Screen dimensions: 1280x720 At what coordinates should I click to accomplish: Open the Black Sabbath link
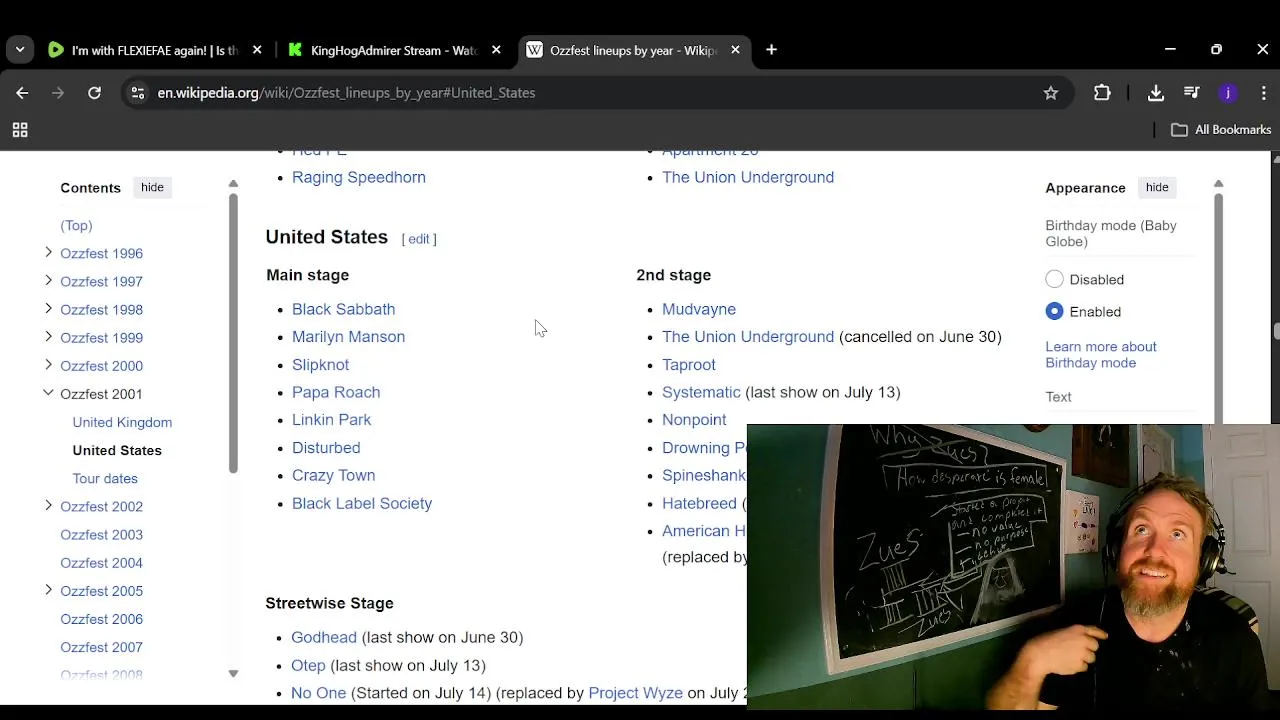click(x=343, y=309)
